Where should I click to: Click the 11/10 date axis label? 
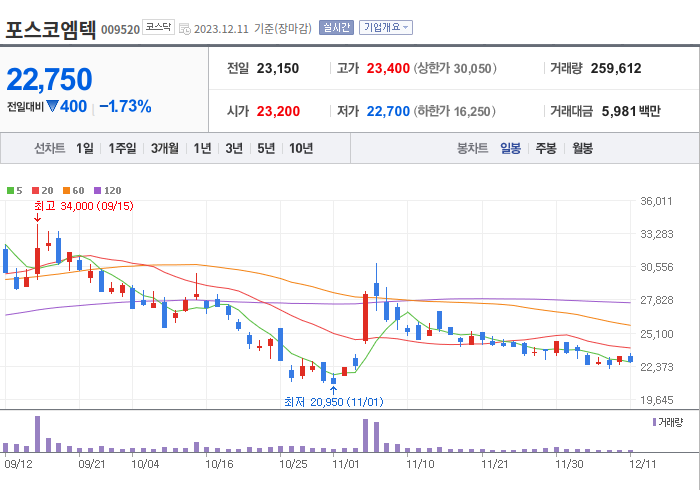pos(420,464)
